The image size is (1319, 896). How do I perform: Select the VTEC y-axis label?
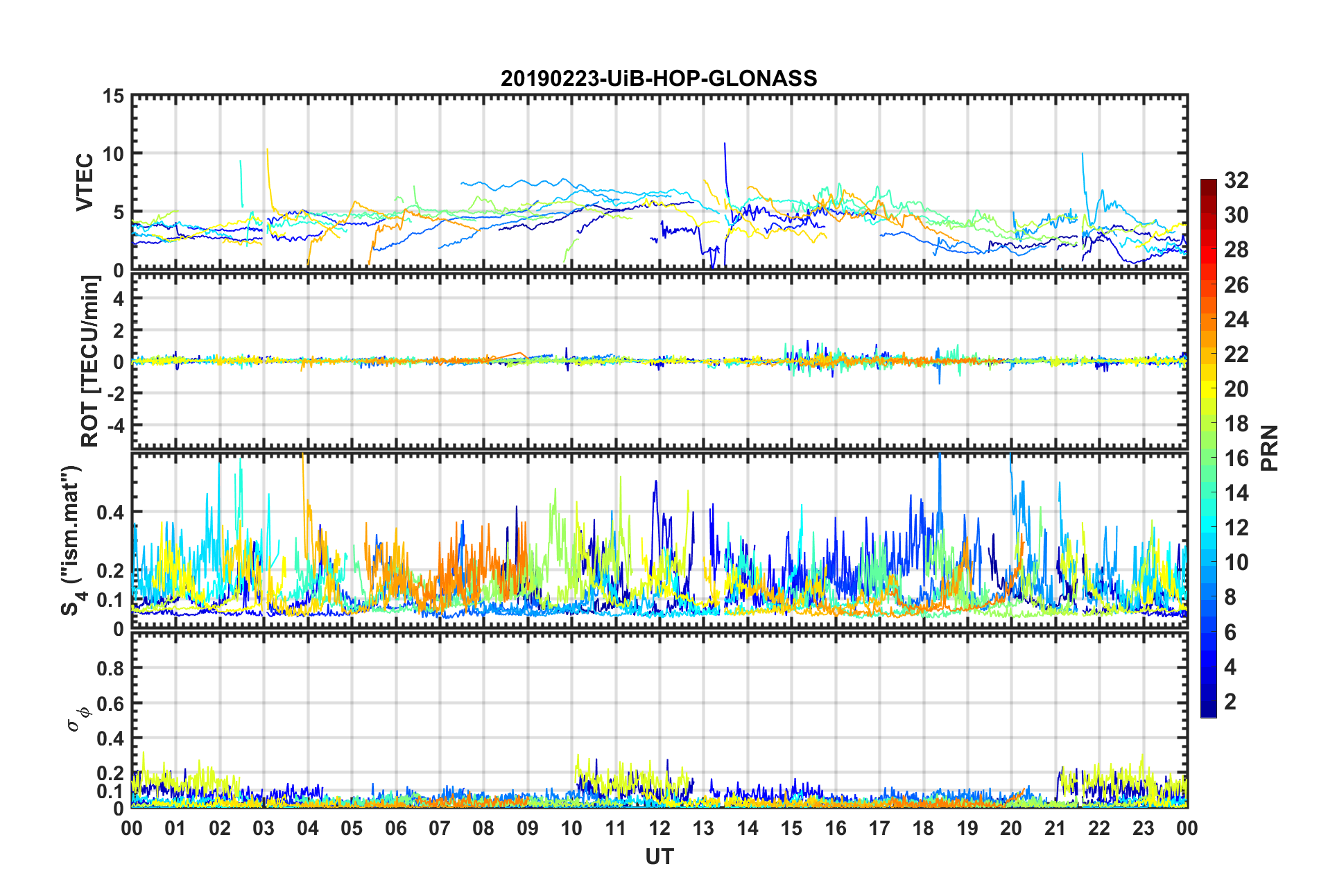pos(85,182)
